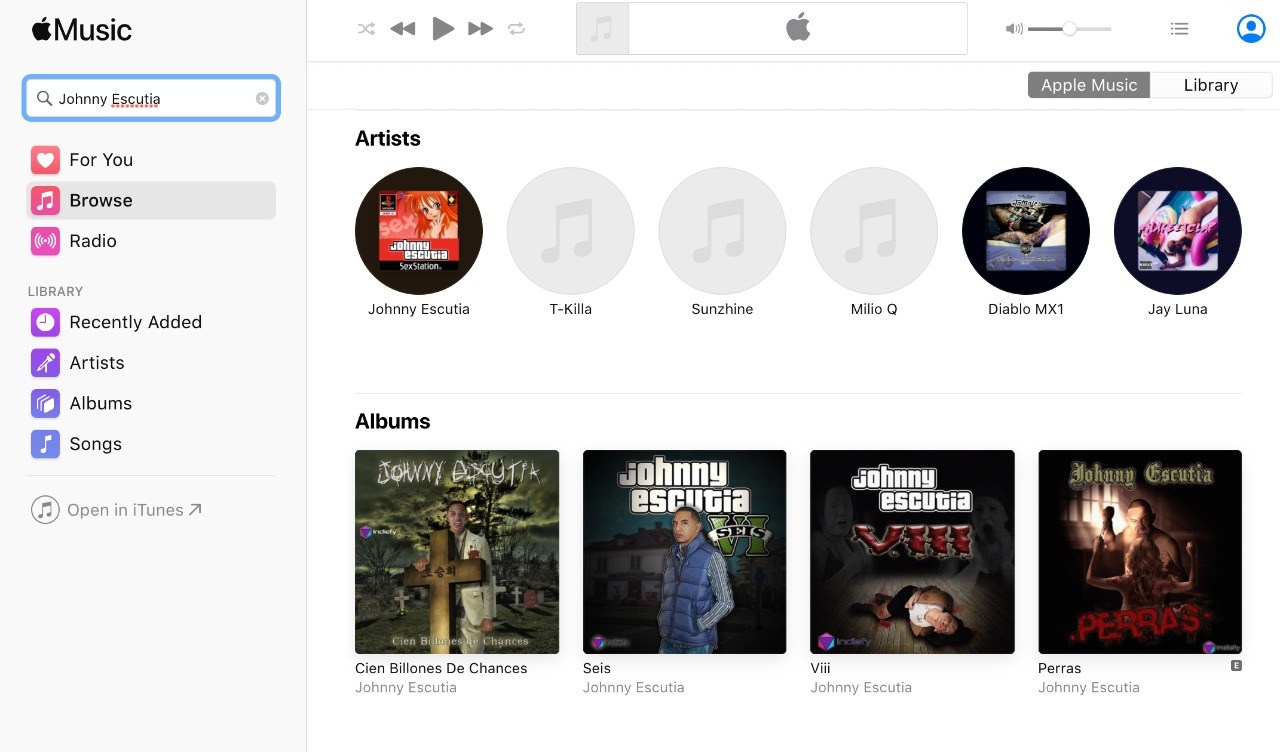
Task: Select the Apple Music tab
Action: [x=1089, y=85]
